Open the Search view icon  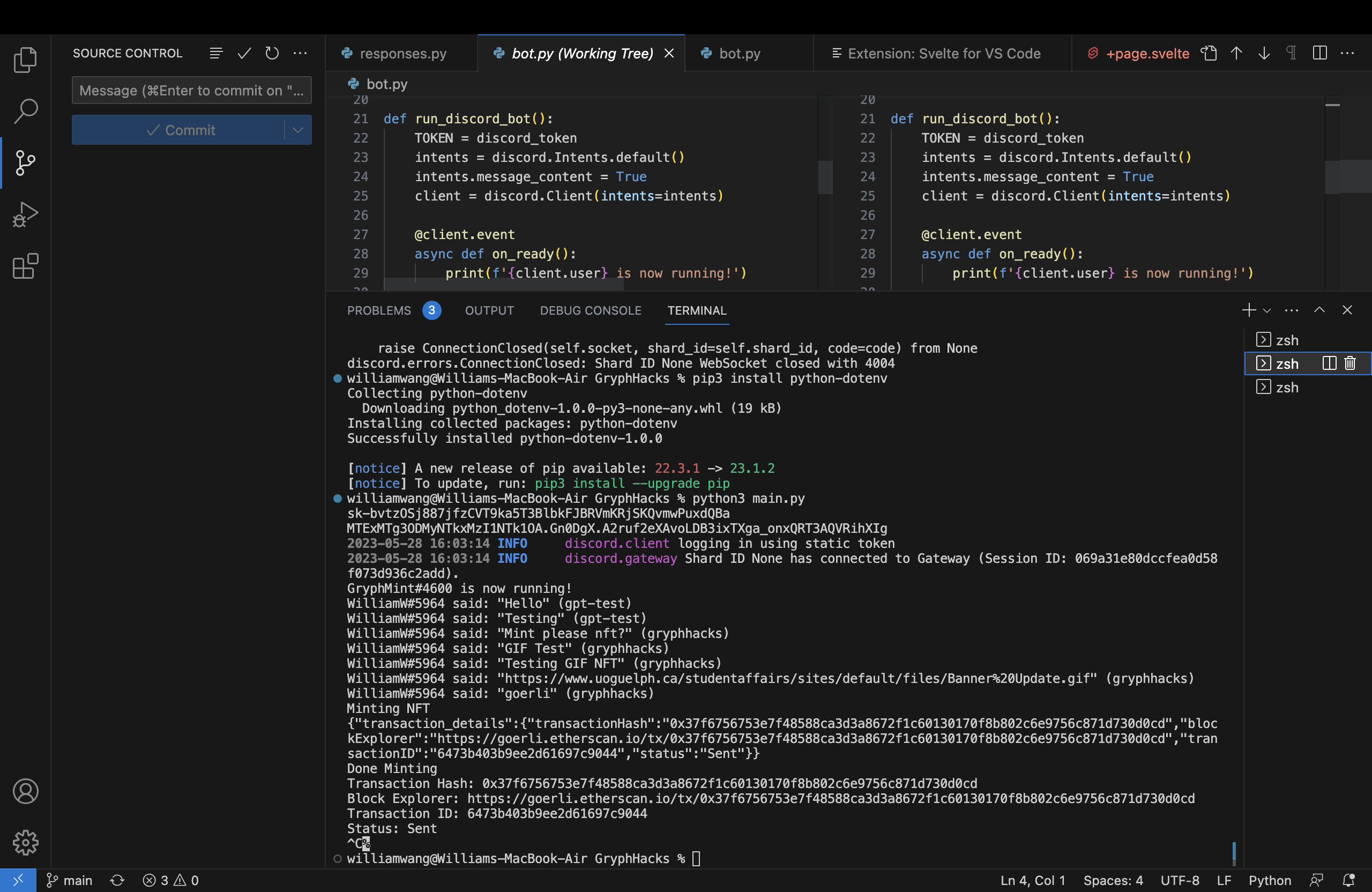25,111
